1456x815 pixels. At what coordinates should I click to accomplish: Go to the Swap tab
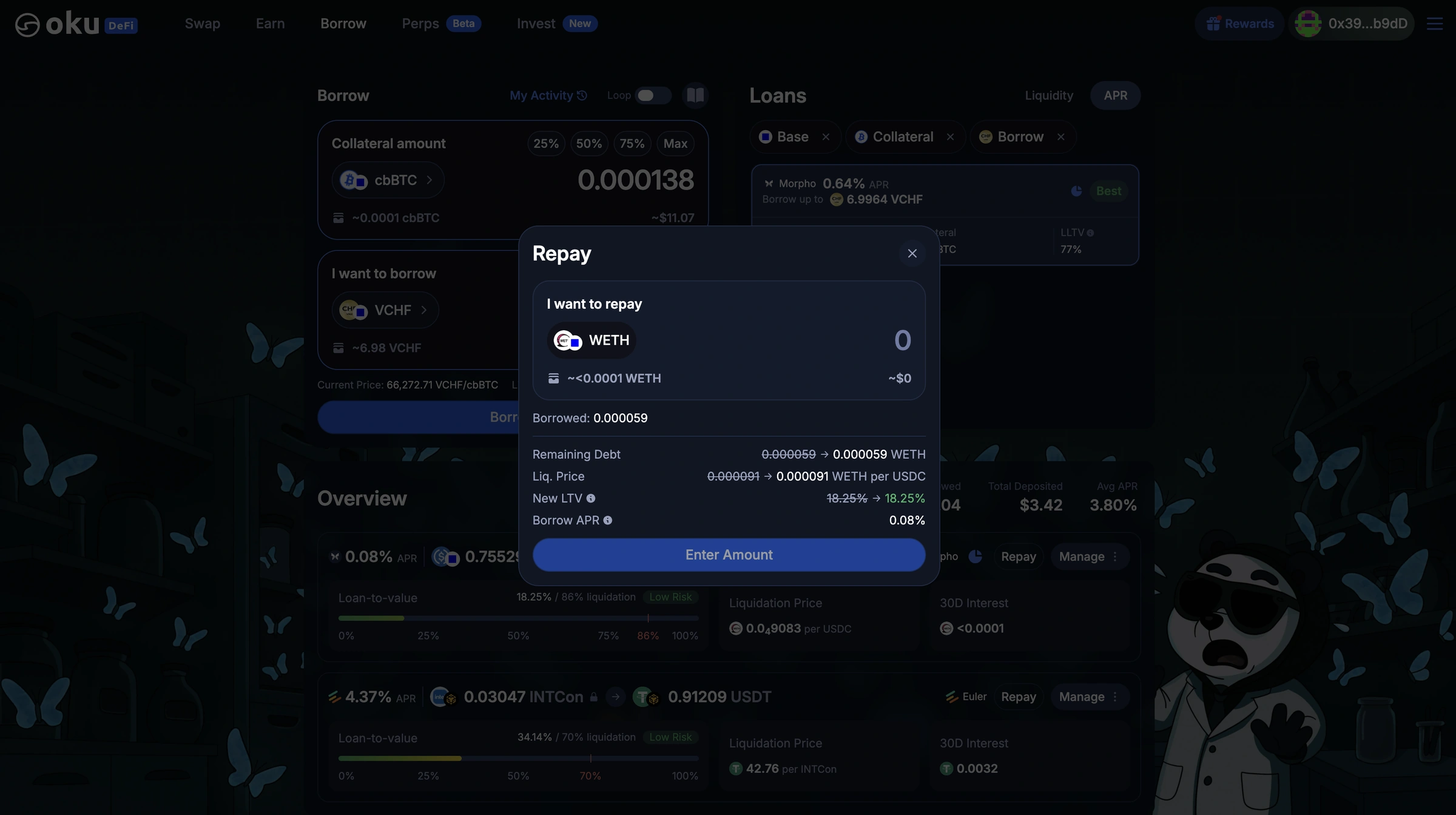pos(203,24)
